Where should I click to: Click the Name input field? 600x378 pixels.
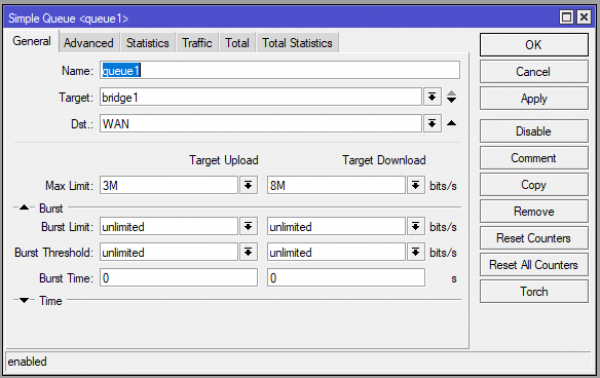[280, 70]
